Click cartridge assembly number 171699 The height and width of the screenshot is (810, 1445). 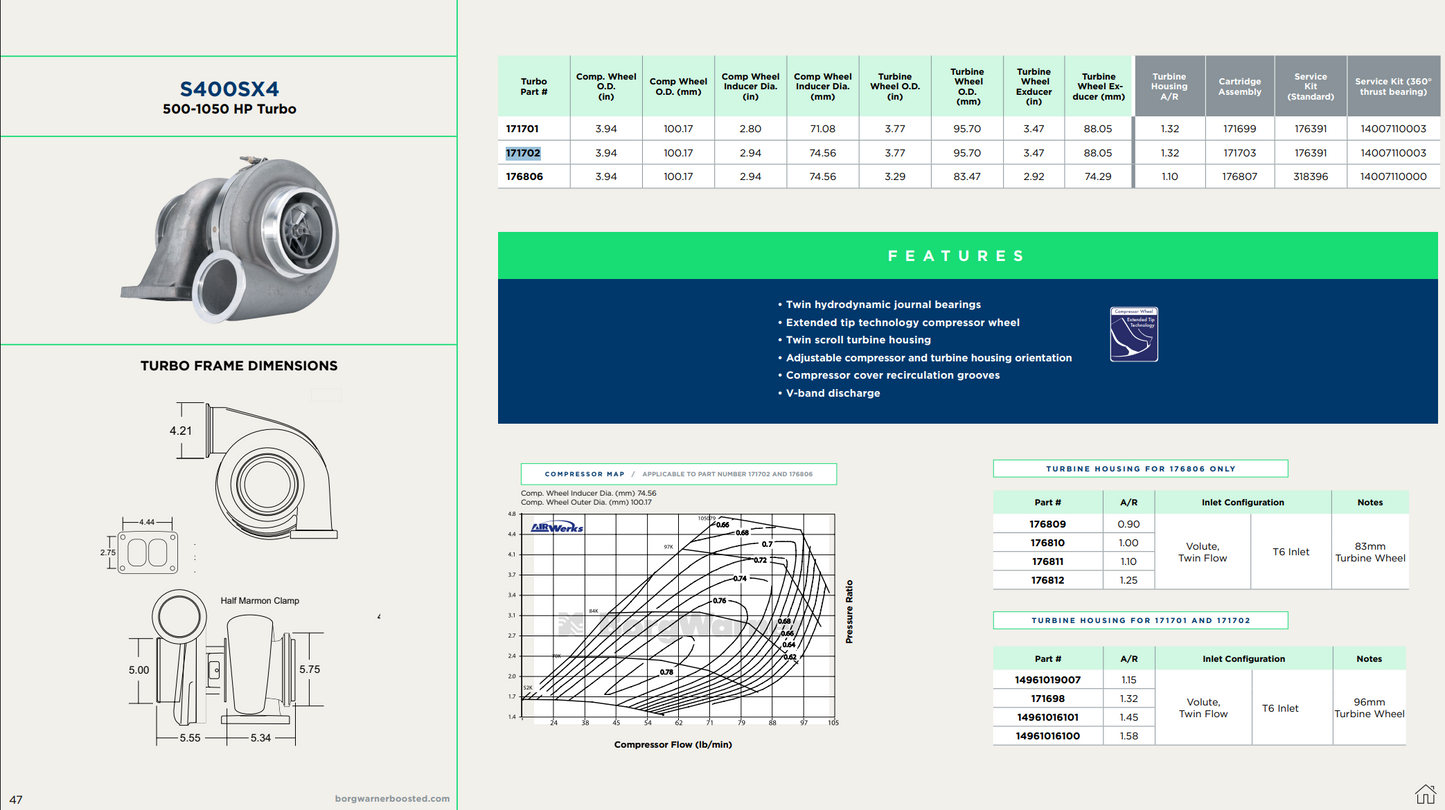tap(1239, 129)
